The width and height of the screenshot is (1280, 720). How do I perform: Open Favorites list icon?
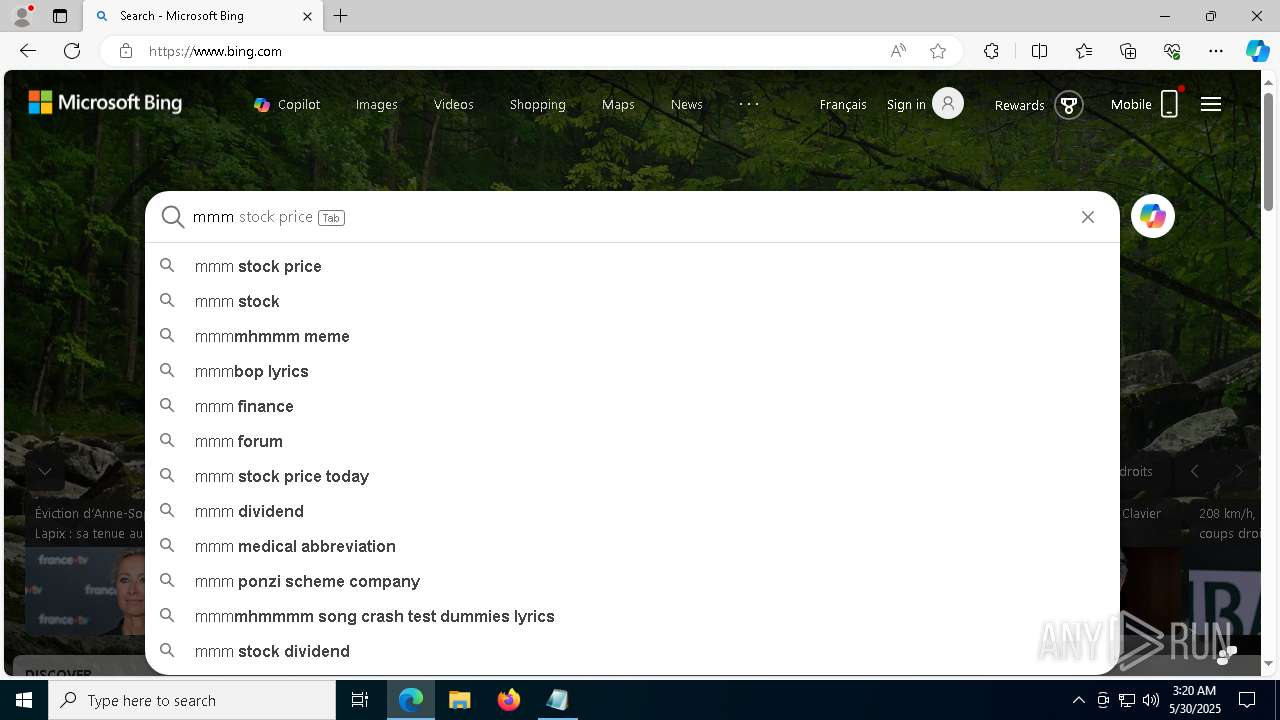click(x=1084, y=51)
